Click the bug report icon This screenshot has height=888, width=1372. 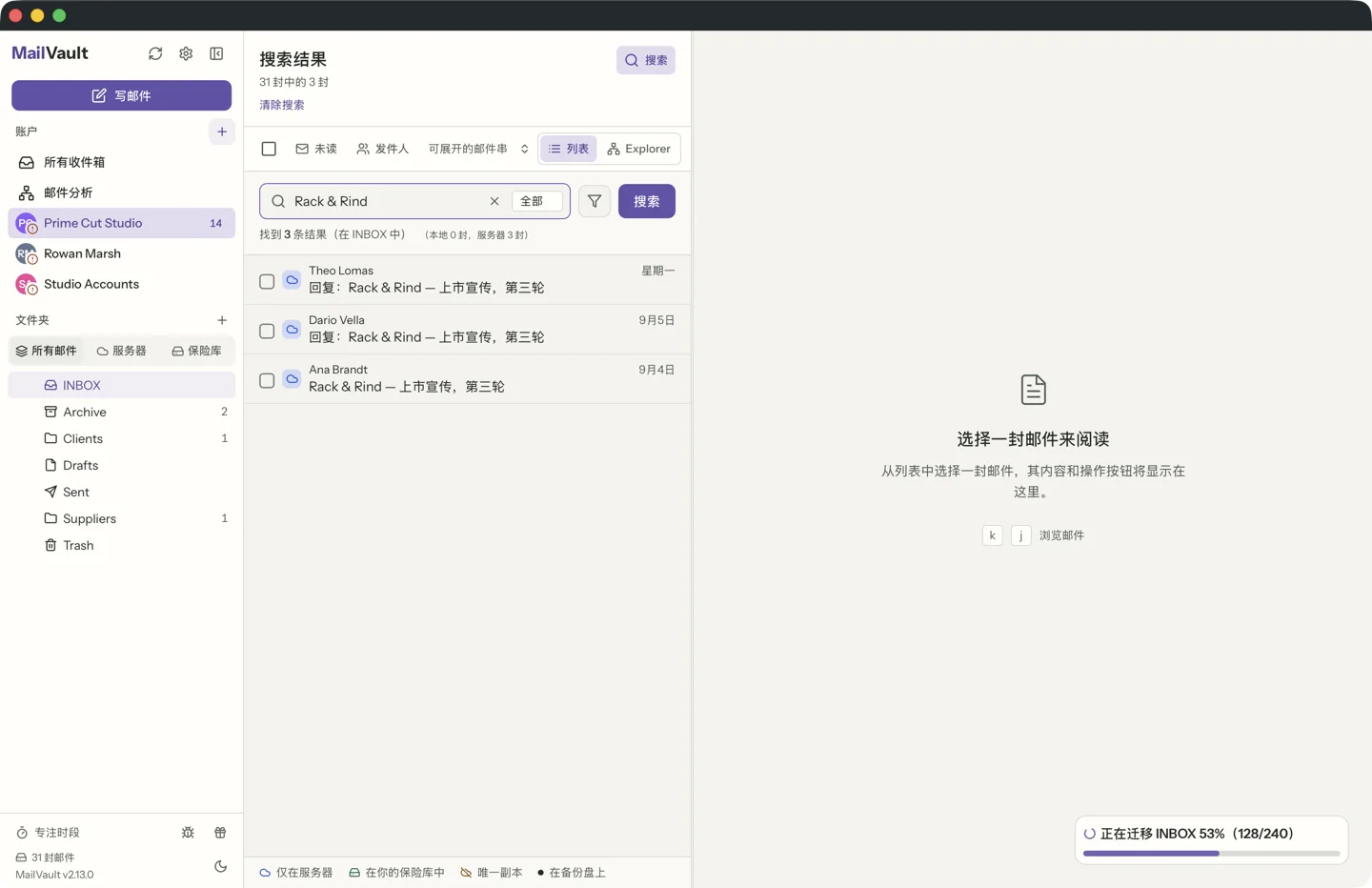tap(188, 833)
